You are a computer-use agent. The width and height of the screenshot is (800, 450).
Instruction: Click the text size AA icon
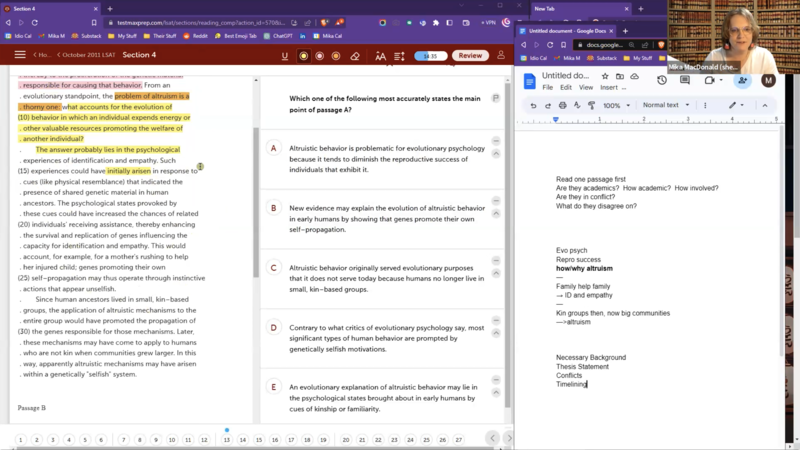381,56
